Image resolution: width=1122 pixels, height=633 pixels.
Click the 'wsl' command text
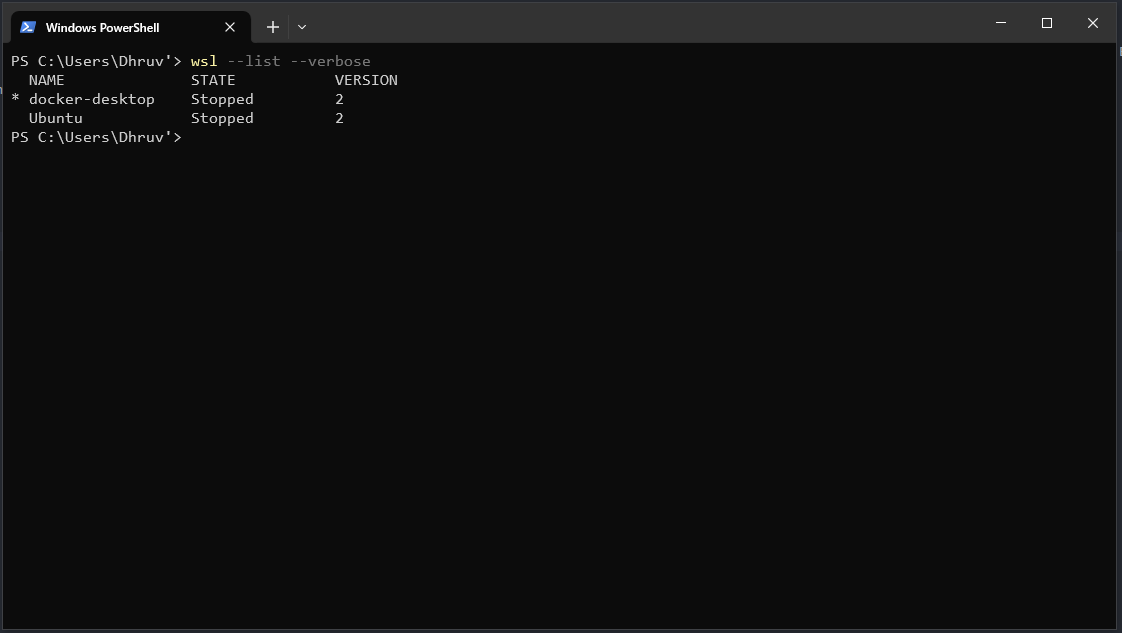point(204,61)
